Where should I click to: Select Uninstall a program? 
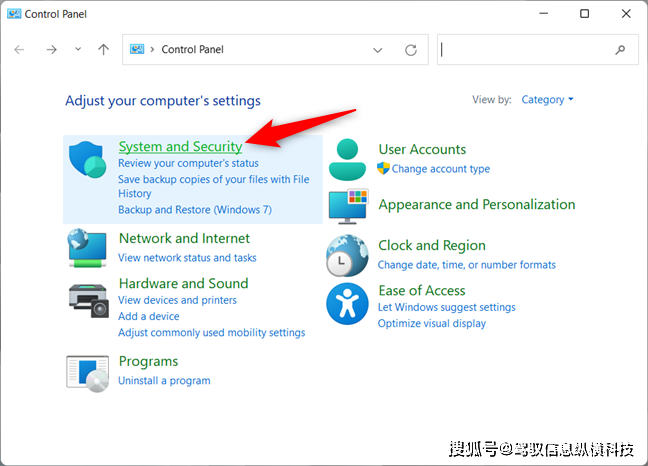click(x=164, y=380)
